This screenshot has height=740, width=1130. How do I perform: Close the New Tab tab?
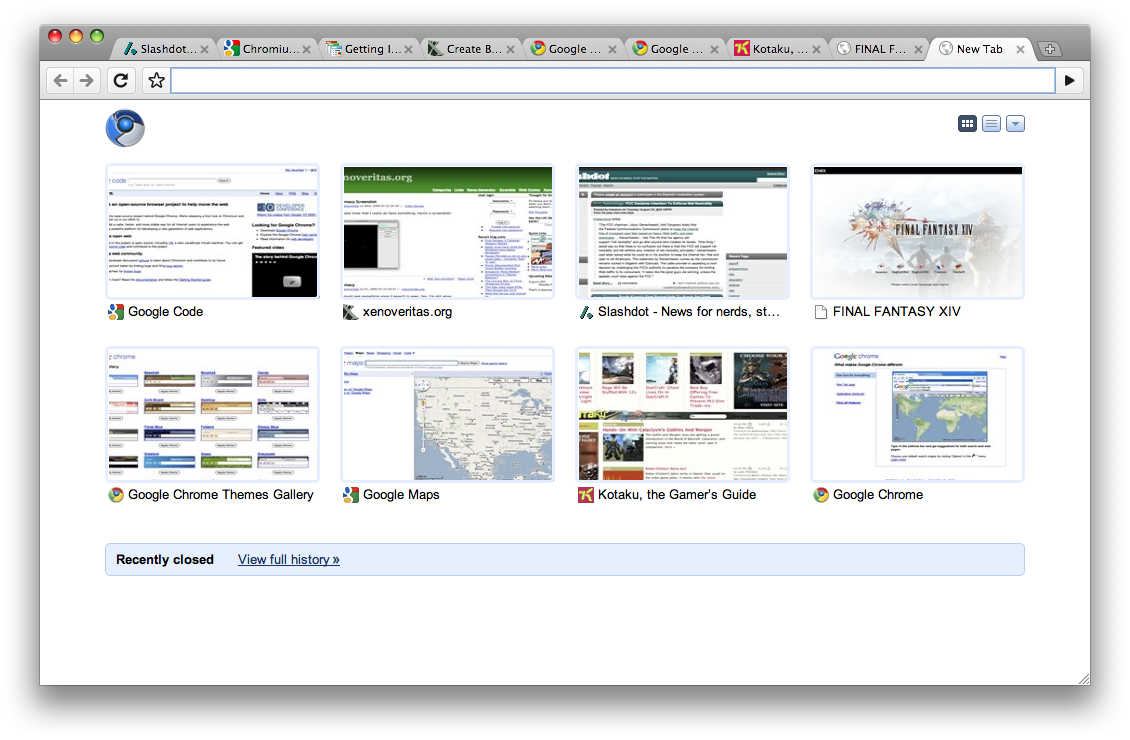[1020, 50]
